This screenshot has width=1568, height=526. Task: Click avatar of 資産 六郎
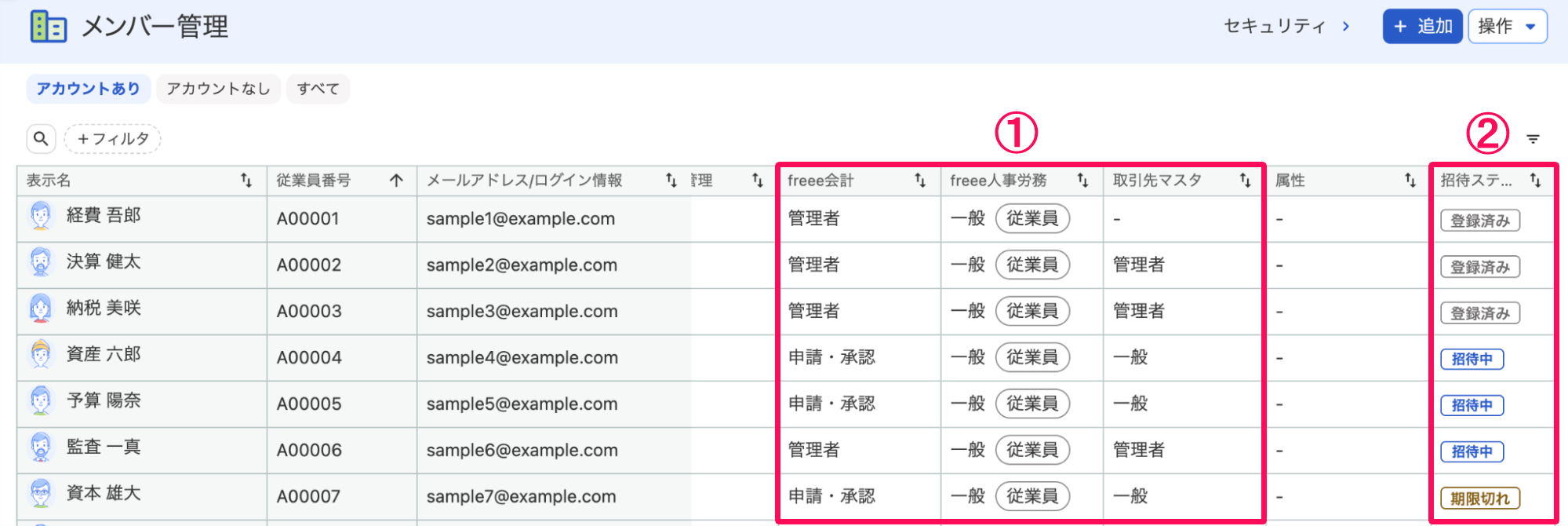point(41,355)
